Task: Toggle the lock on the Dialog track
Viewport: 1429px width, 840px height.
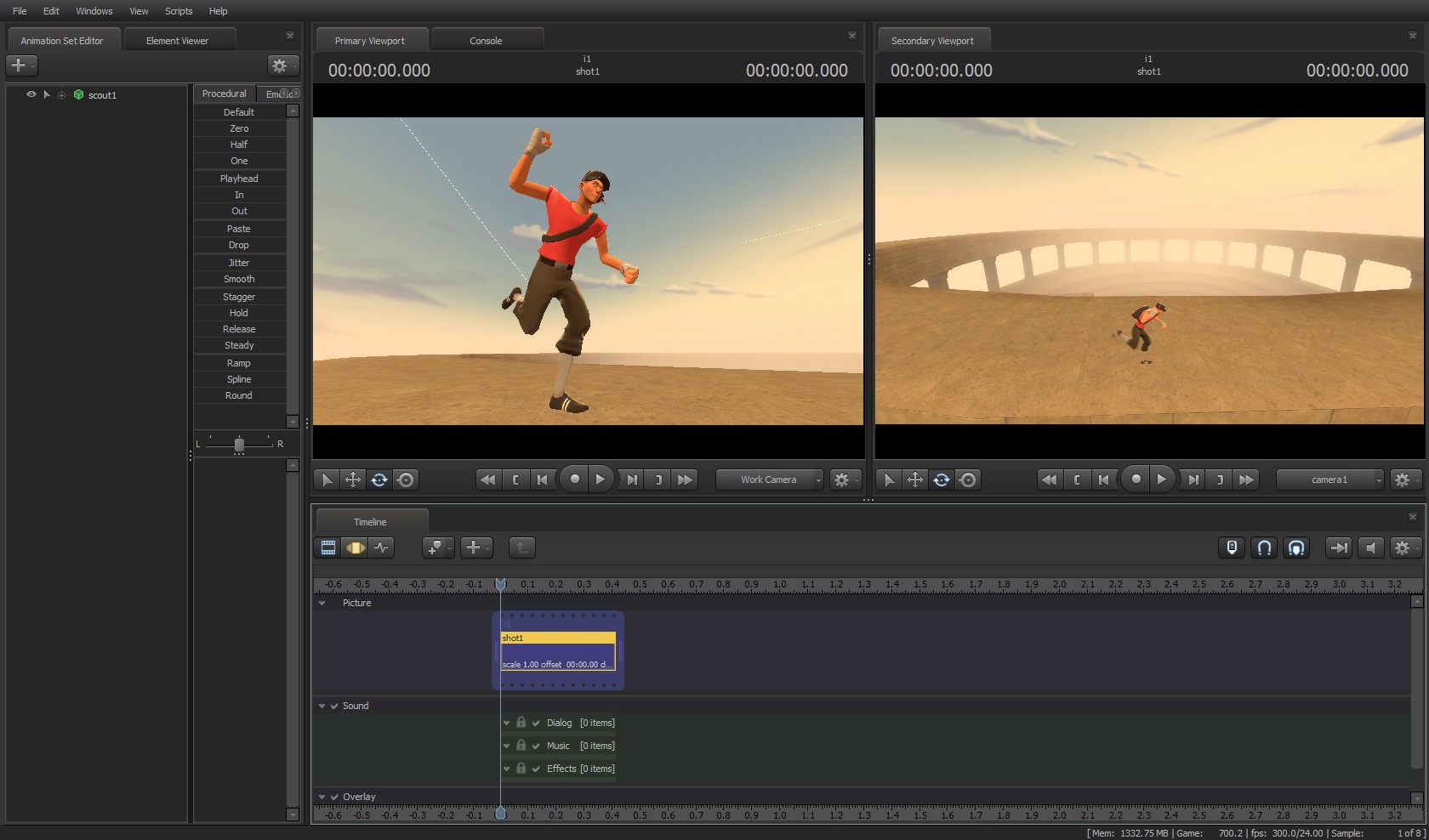Action: point(521,723)
